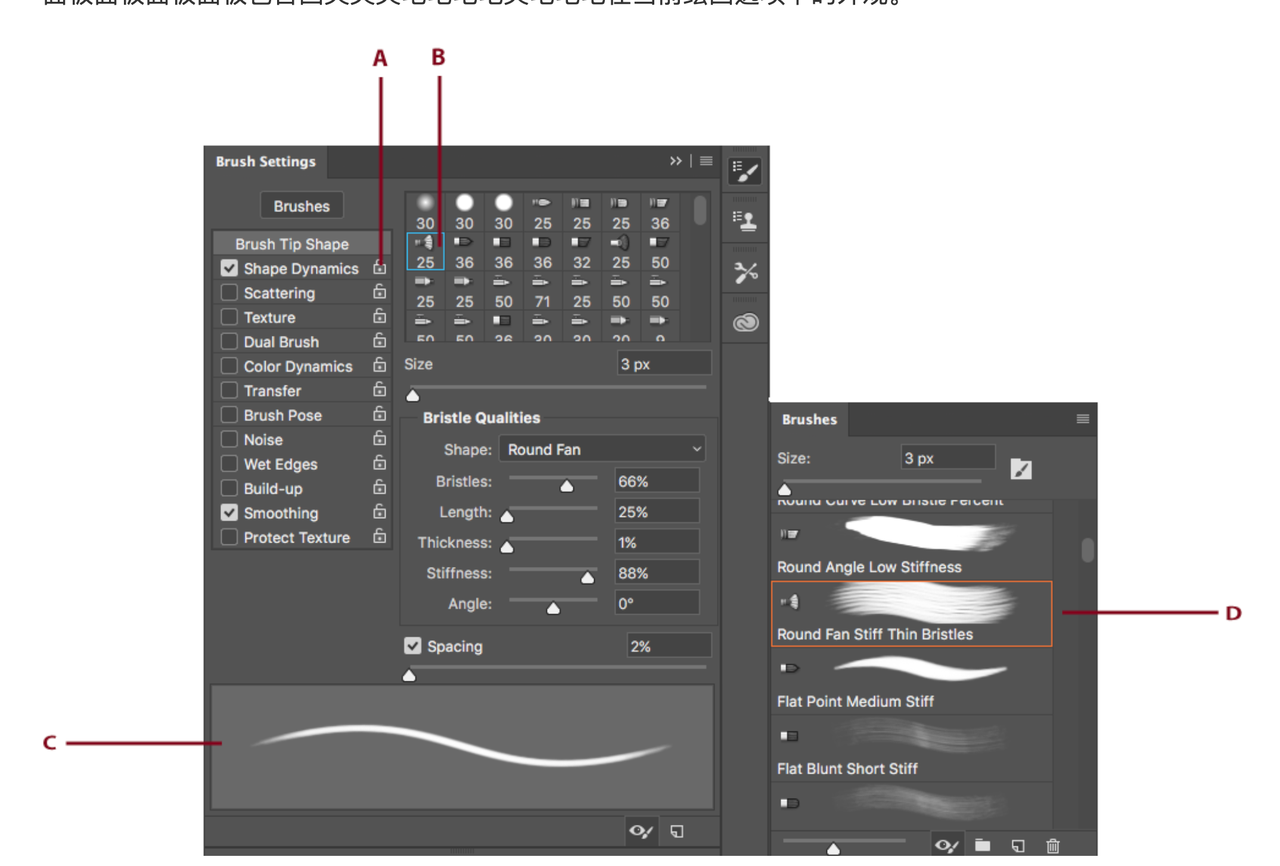Click the Brush Settings dock icon

745,171
